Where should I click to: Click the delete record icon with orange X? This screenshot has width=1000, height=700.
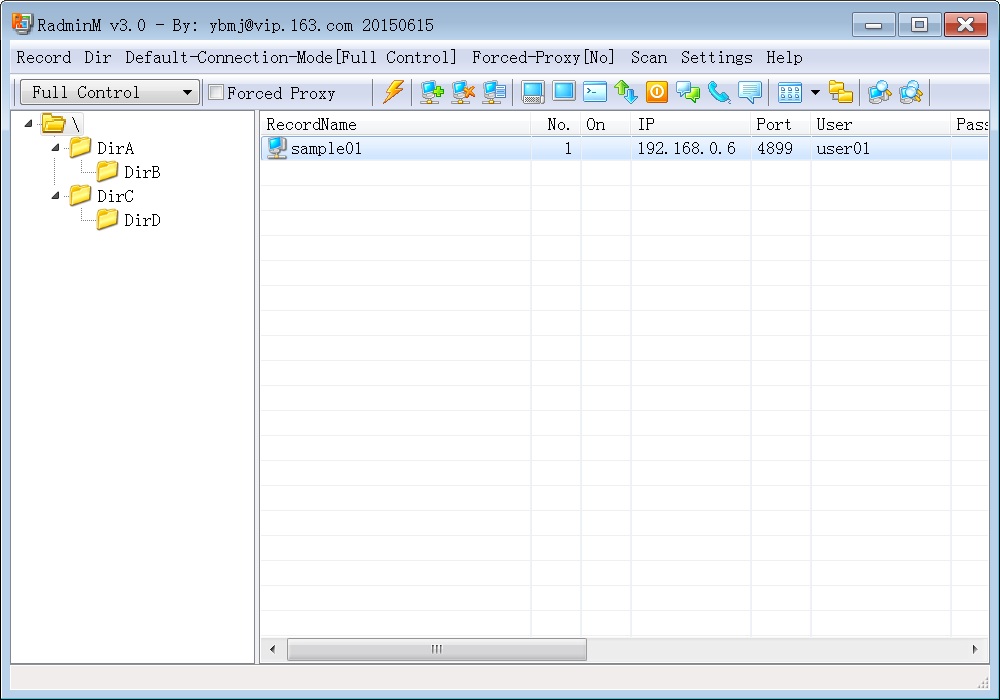[x=463, y=93]
